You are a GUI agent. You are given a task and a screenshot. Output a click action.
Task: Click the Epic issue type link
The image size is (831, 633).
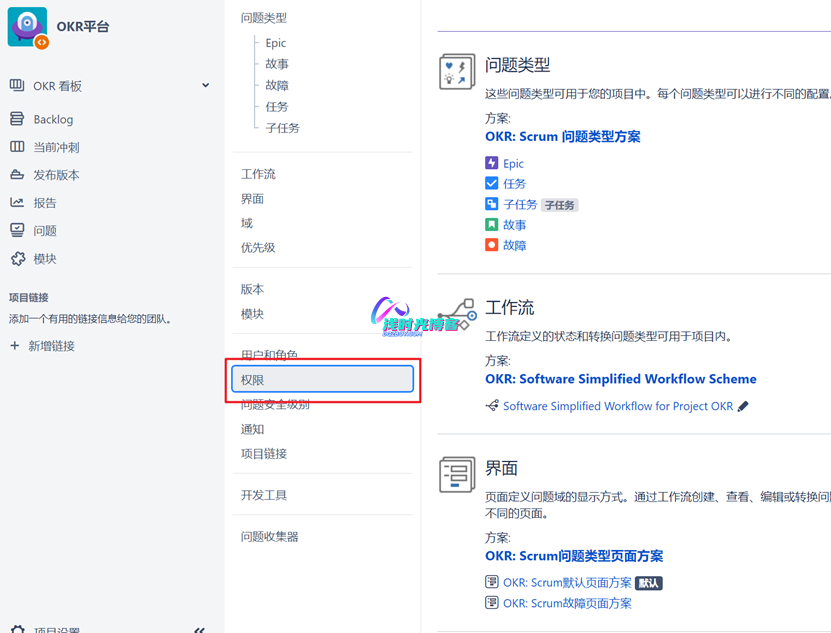(x=513, y=163)
